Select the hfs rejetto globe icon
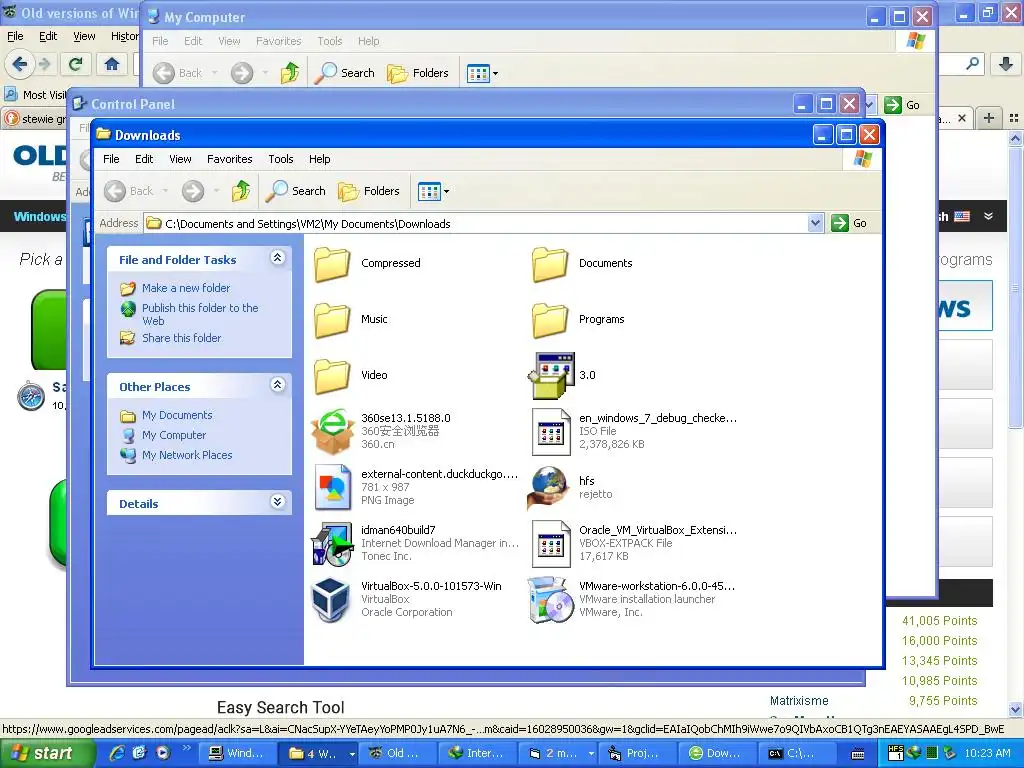Screen dimensions: 1024x768 549,488
